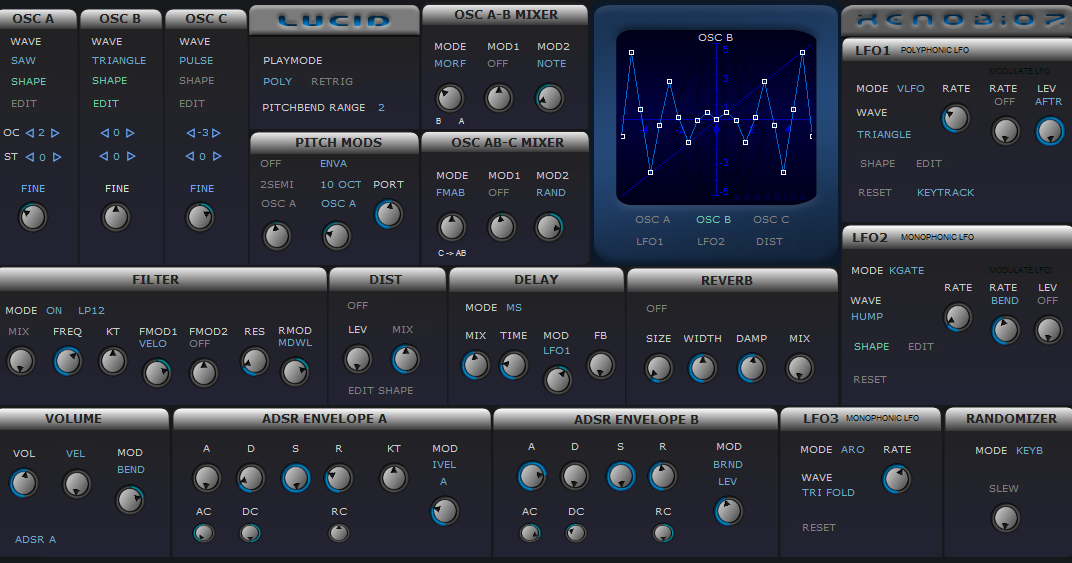Image resolution: width=1072 pixels, height=563 pixels.
Task: Click the DELAY FB knob
Action: point(600,365)
